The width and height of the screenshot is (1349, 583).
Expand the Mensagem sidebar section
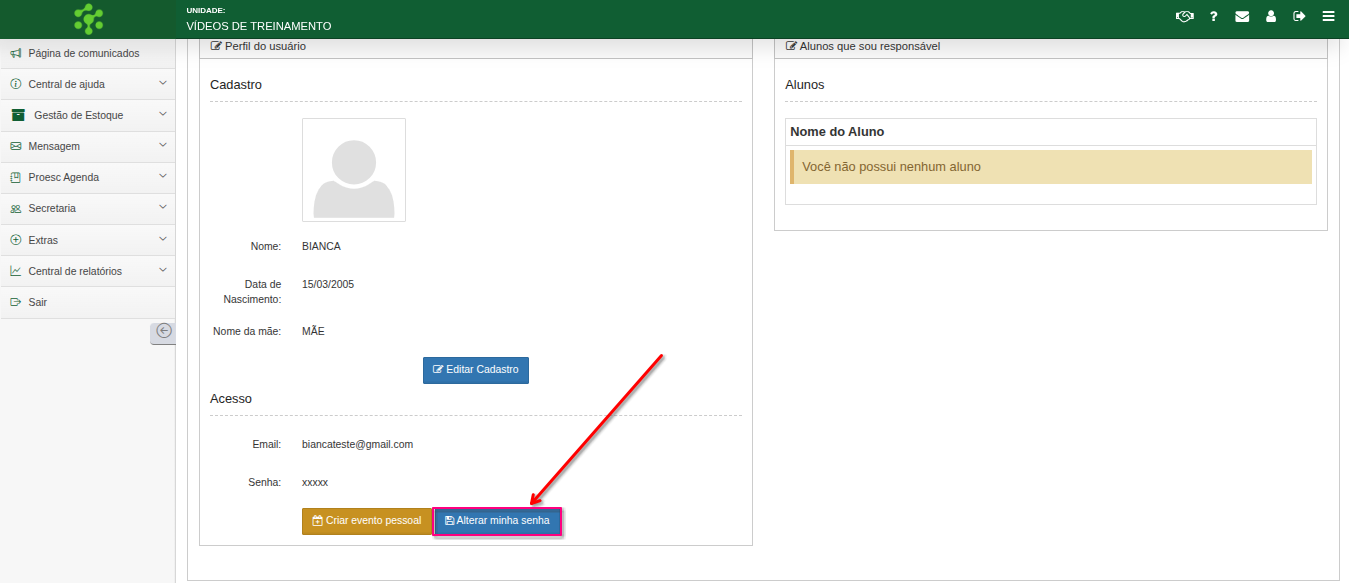tap(88, 146)
